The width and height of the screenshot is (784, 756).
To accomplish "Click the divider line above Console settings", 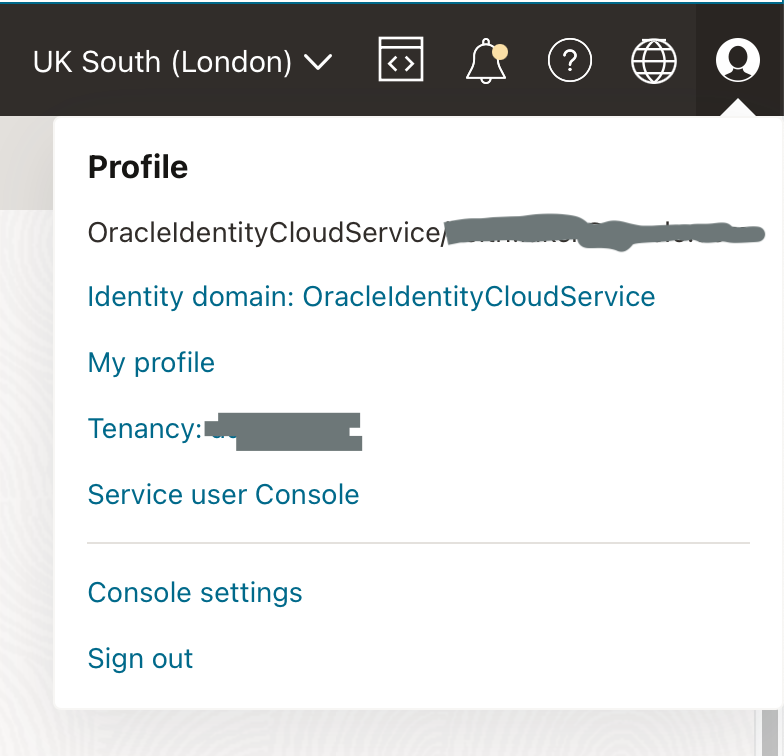I will point(418,544).
